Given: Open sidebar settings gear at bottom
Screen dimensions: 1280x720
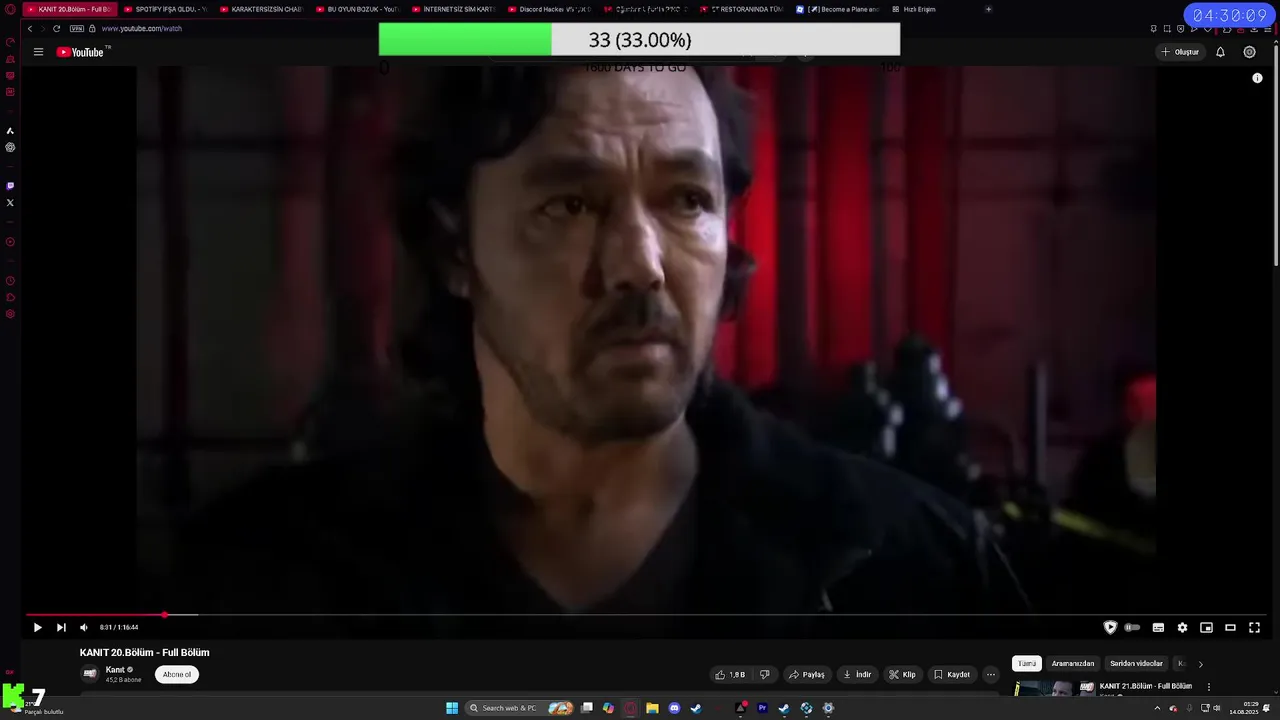Looking at the screenshot, I should pyautogui.click(x=10, y=314).
